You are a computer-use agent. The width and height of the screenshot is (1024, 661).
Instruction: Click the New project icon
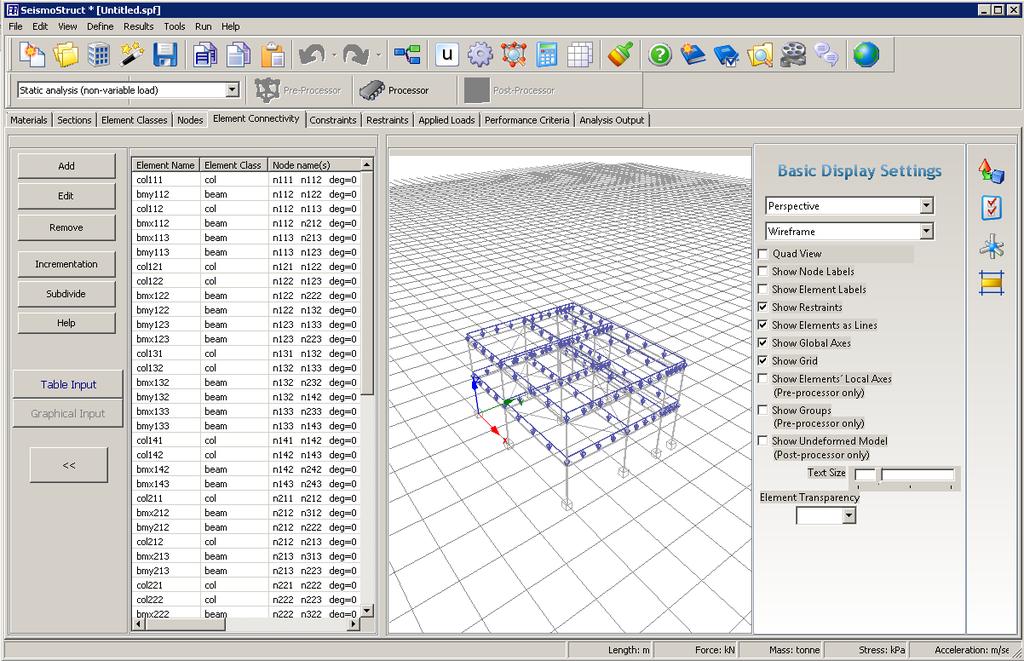[31, 54]
